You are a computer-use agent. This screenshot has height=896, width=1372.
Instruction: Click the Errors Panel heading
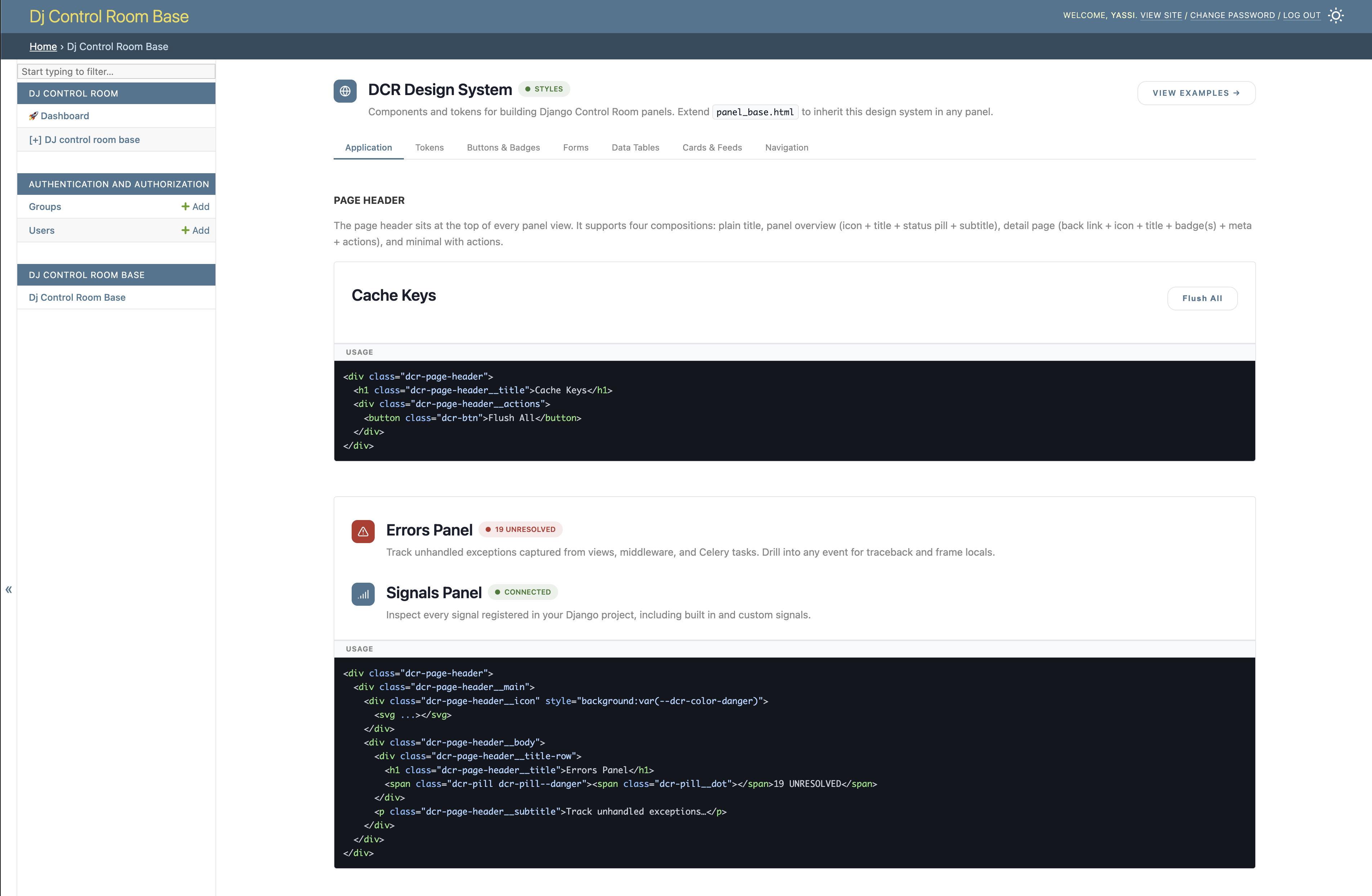[x=429, y=530]
